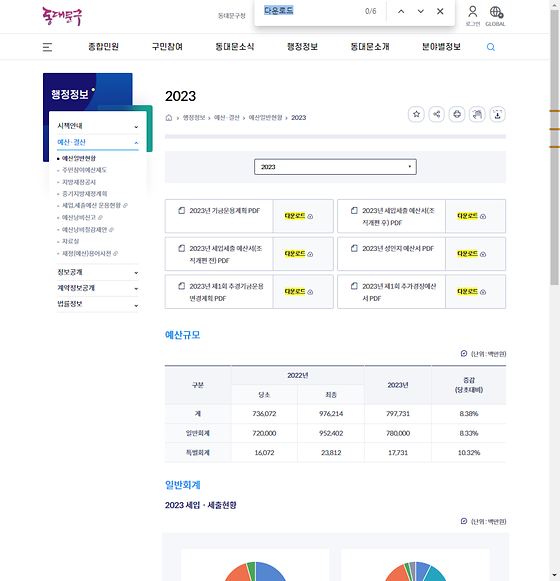Open 동대문소개 main menu
Screen dimensions: 560x581
click(370, 47)
